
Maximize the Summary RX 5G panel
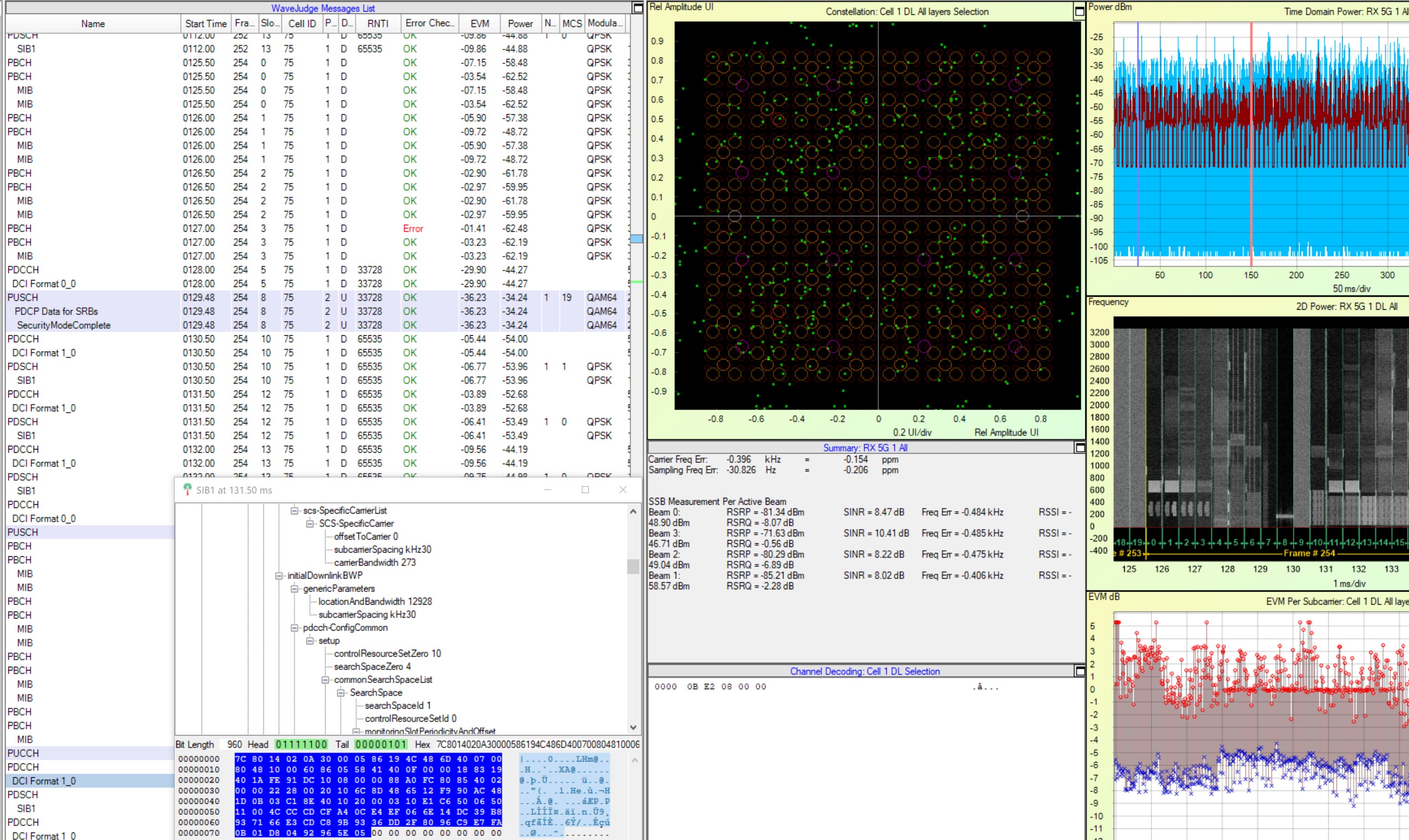(x=1080, y=448)
